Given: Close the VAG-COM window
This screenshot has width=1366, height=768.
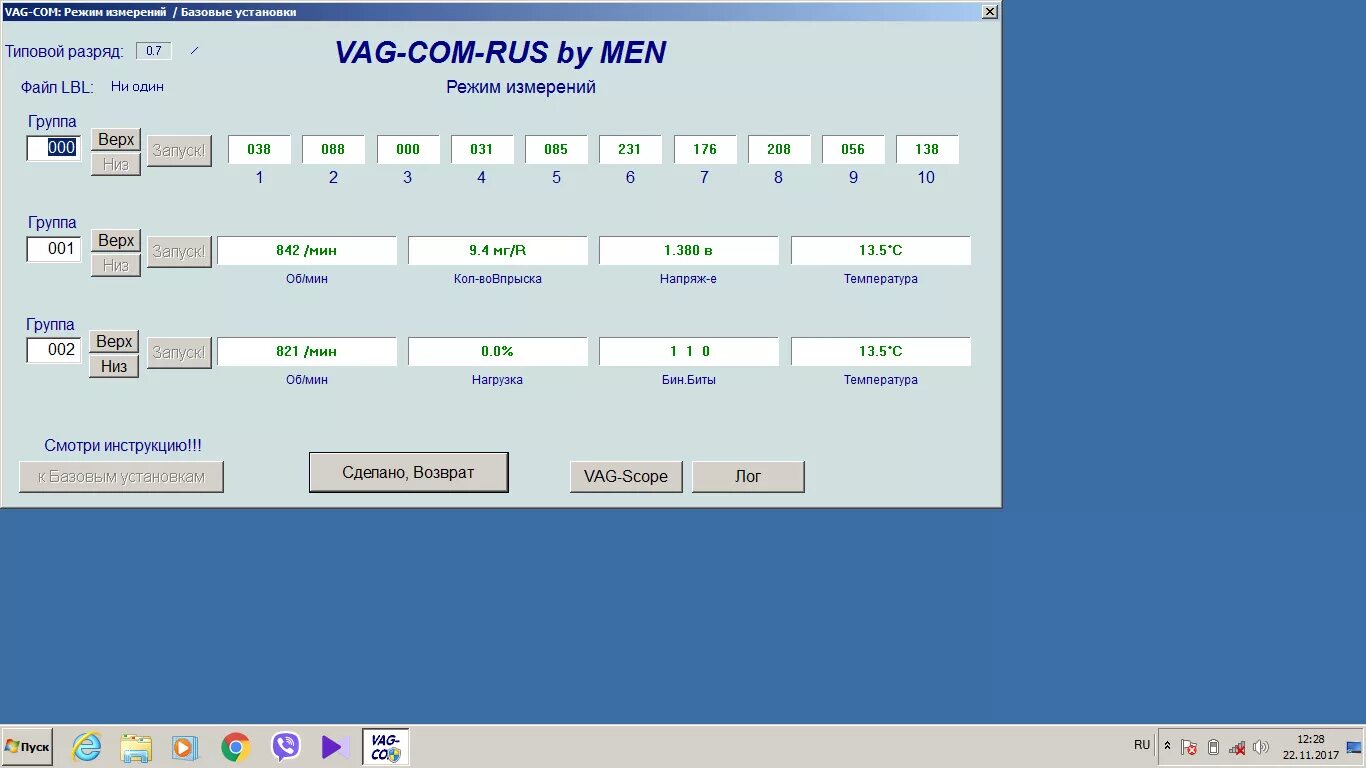Looking at the screenshot, I should coord(989,12).
